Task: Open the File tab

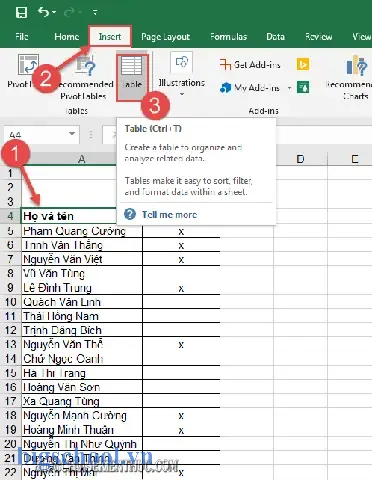Action: (x=22, y=36)
